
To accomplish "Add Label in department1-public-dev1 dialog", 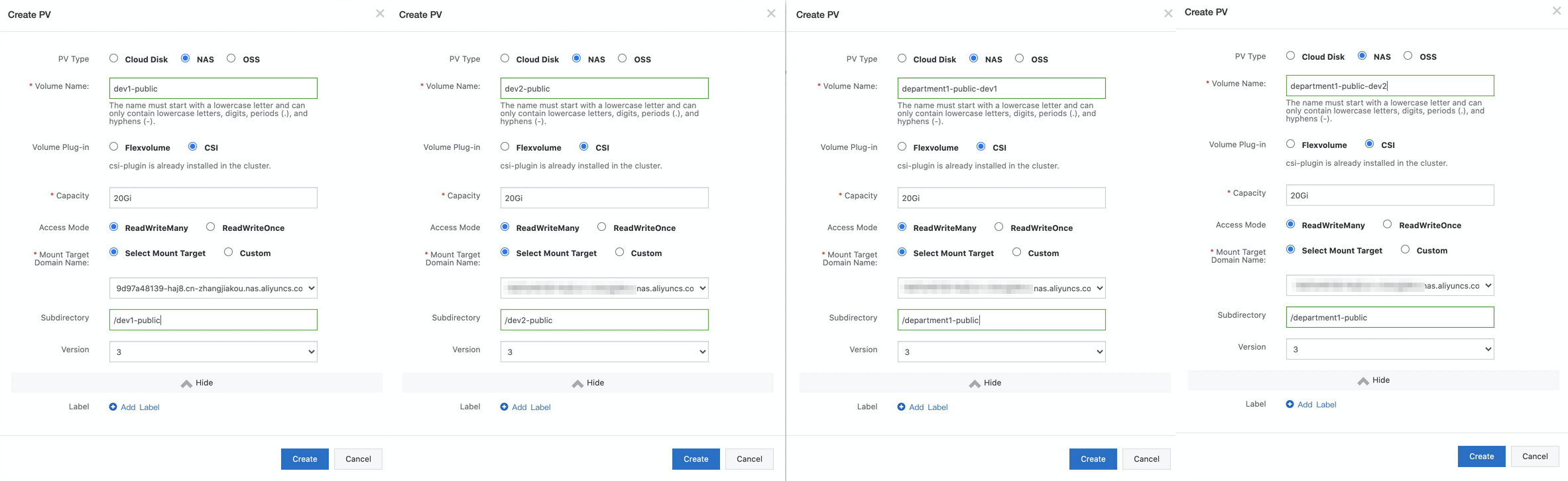I will tap(923, 407).
